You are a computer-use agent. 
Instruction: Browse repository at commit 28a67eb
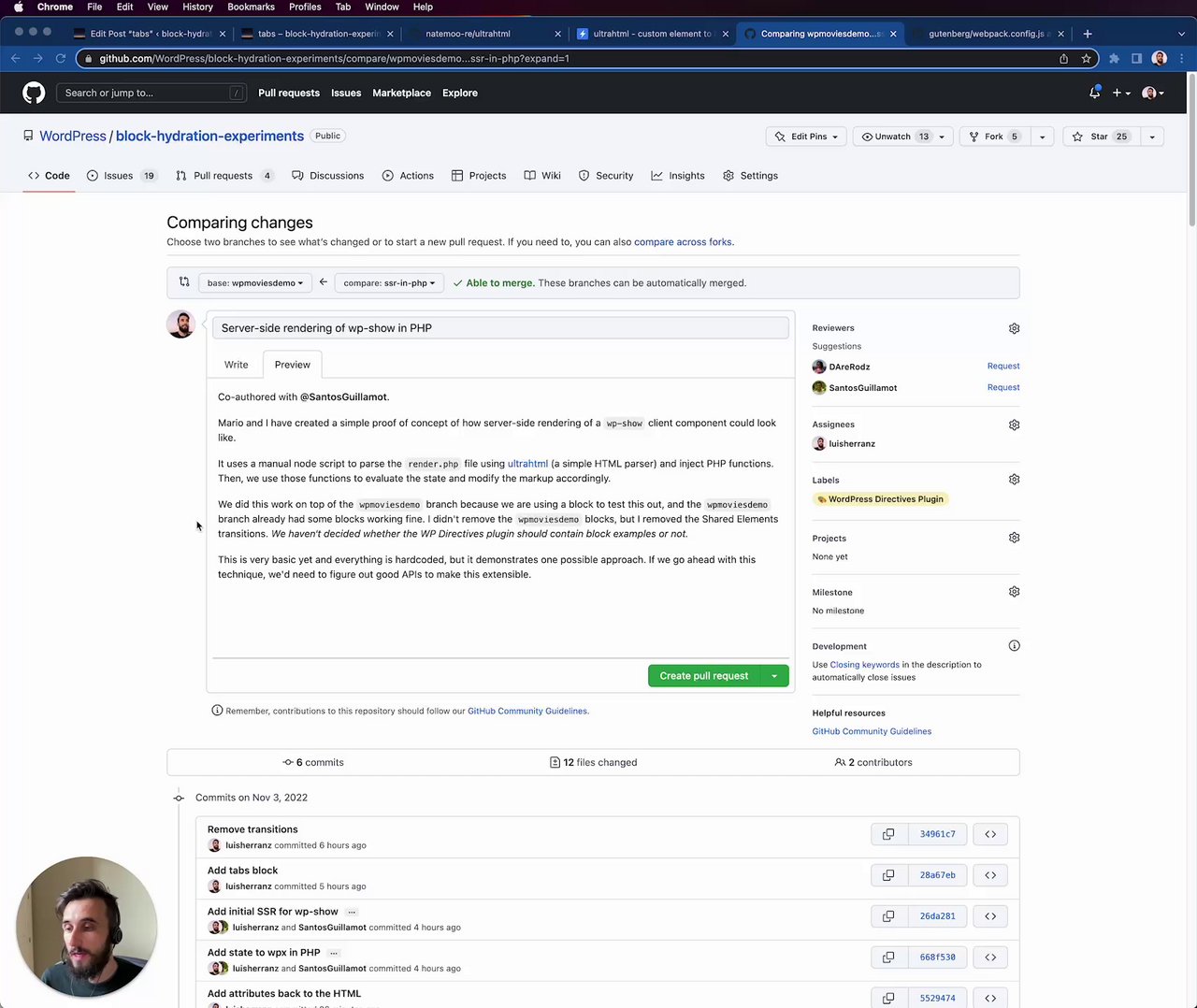[990, 875]
